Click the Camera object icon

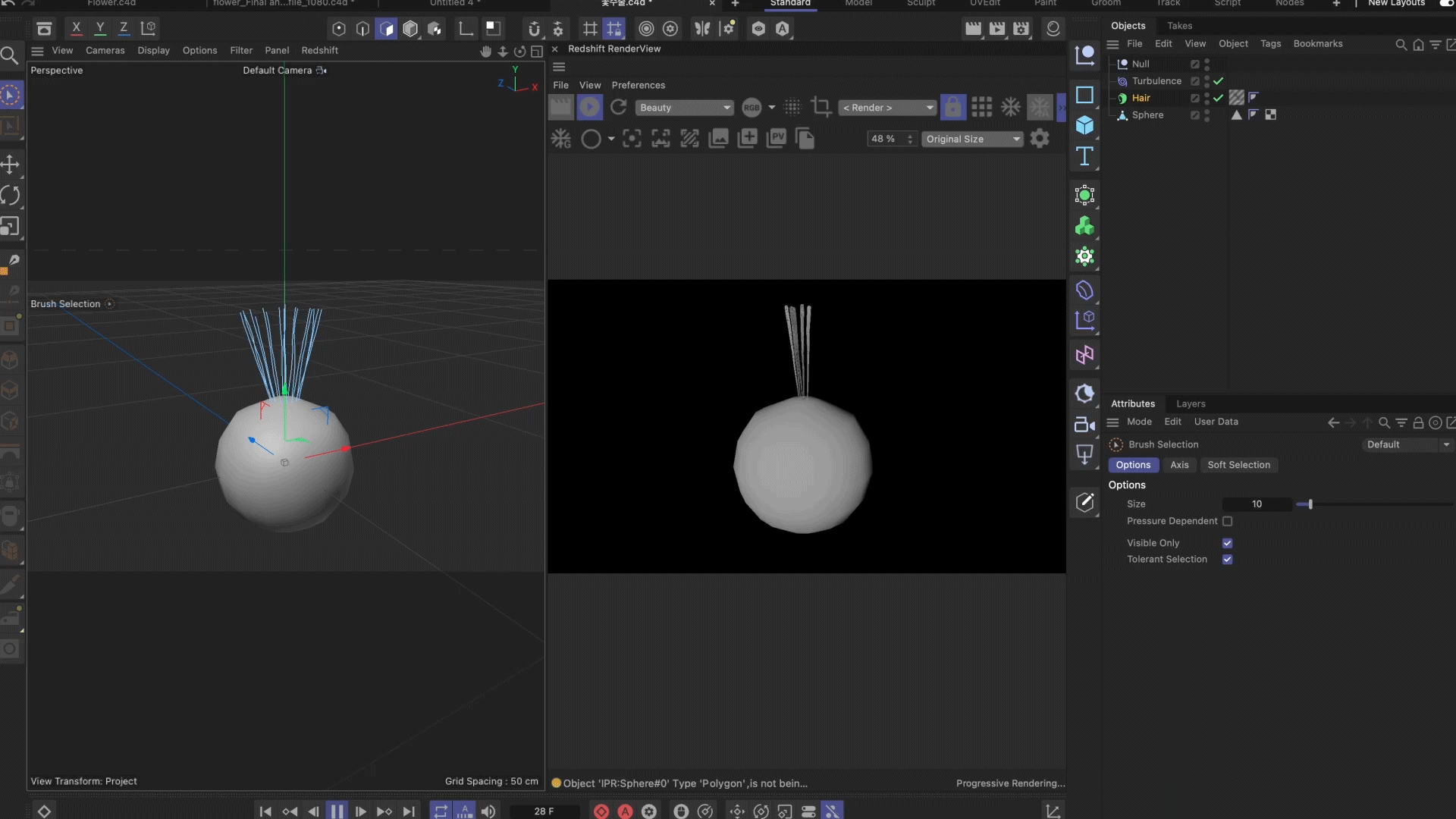click(1084, 425)
